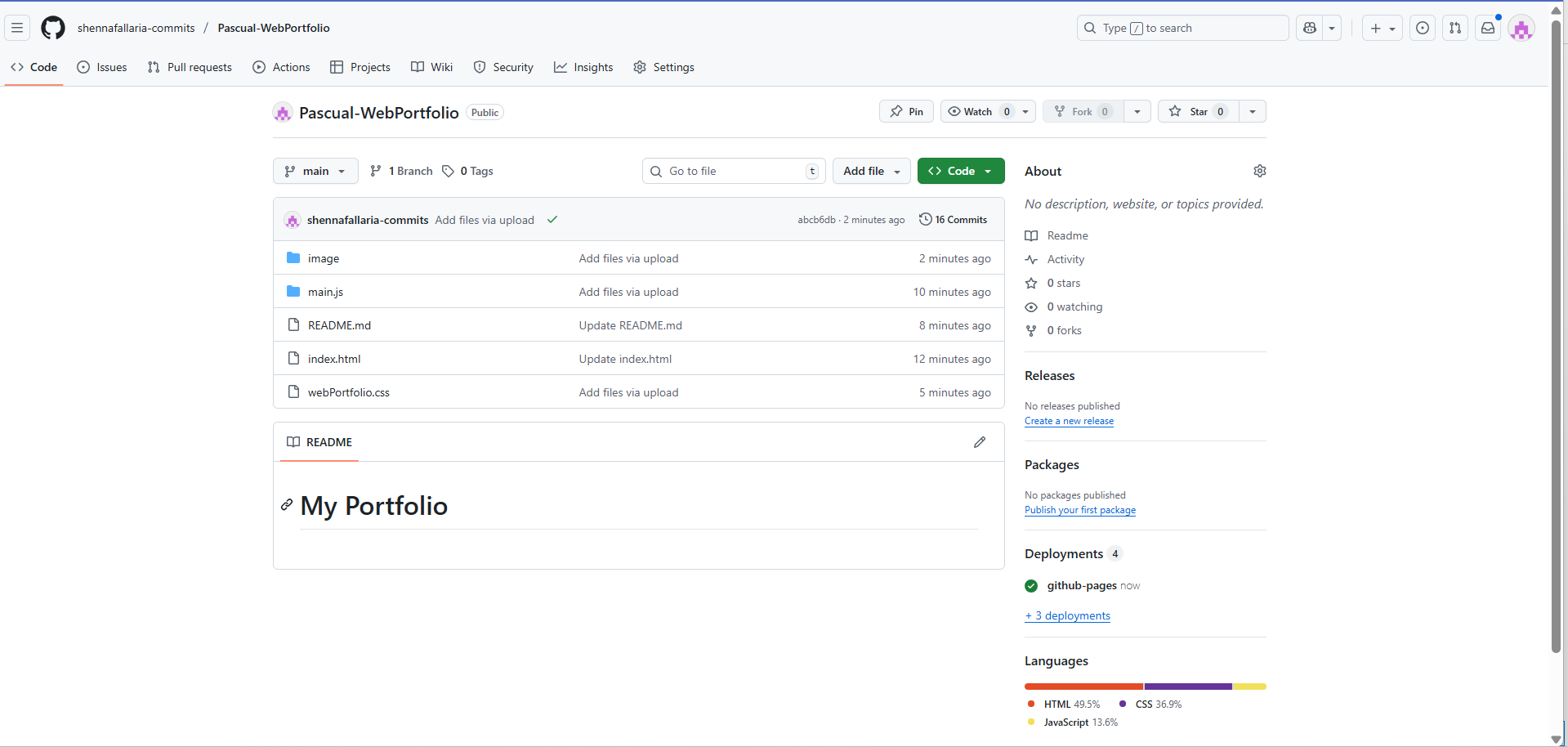Open the hamburger navigation menu

point(17,28)
